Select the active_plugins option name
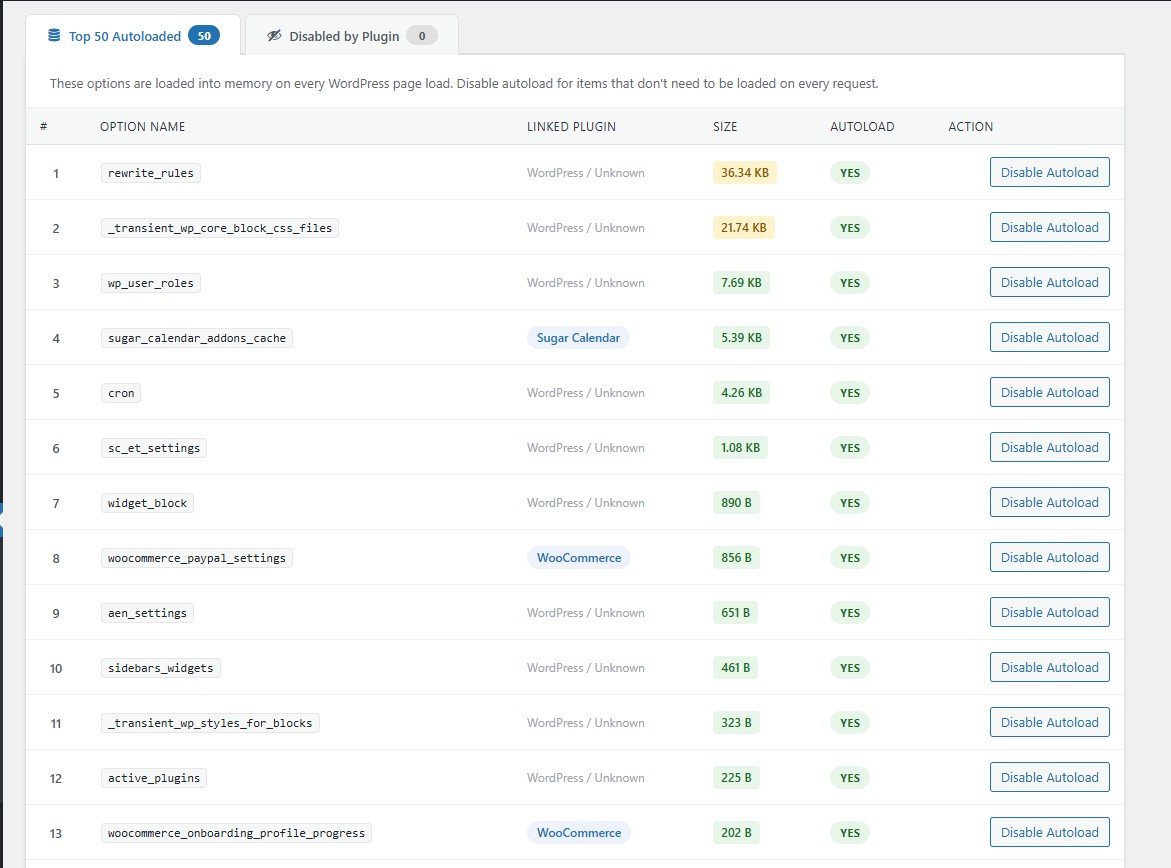 coord(154,778)
